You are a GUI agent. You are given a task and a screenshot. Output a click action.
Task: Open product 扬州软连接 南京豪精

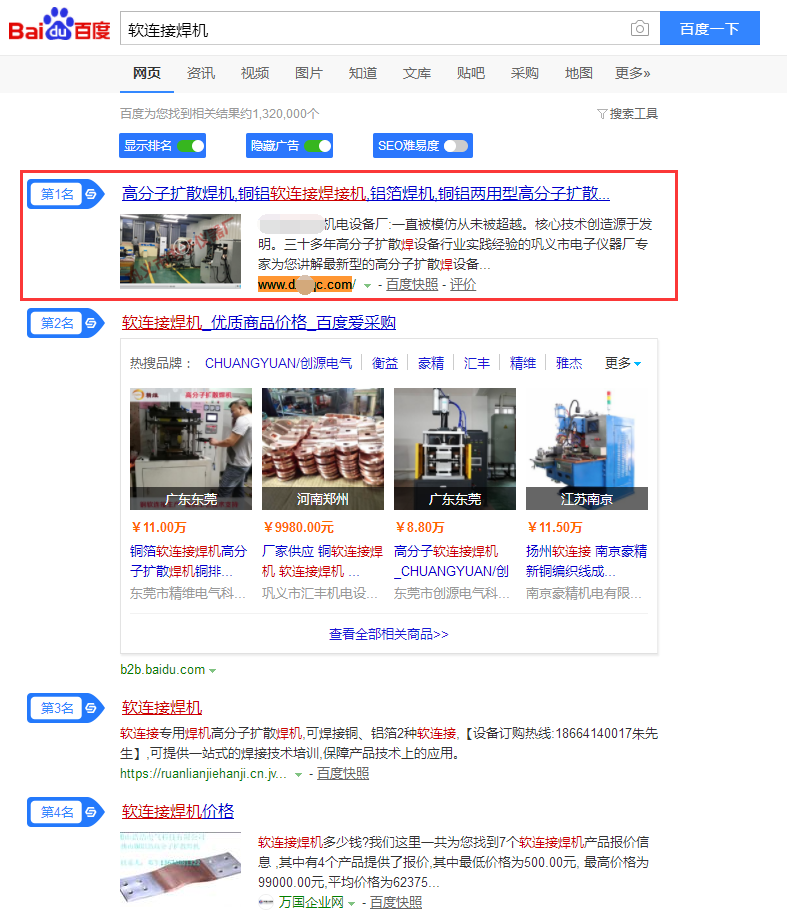pos(586,562)
